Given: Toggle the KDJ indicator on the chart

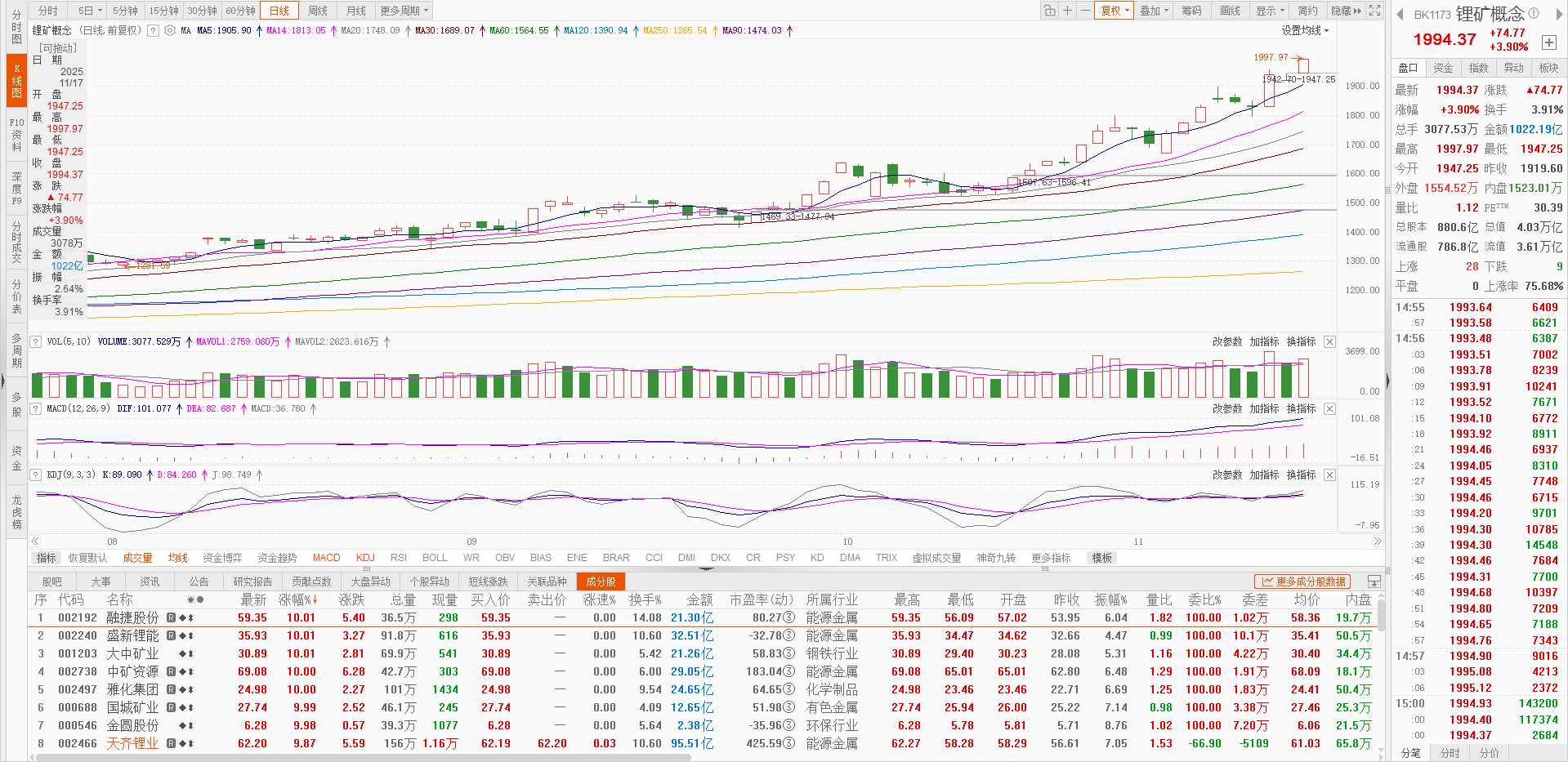Looking at the screenshot, I should click(x=365, y=558).
